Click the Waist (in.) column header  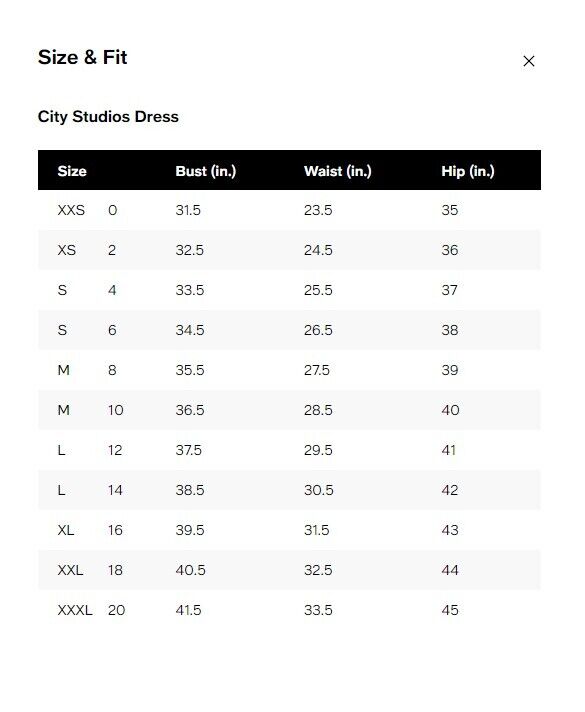337,171
